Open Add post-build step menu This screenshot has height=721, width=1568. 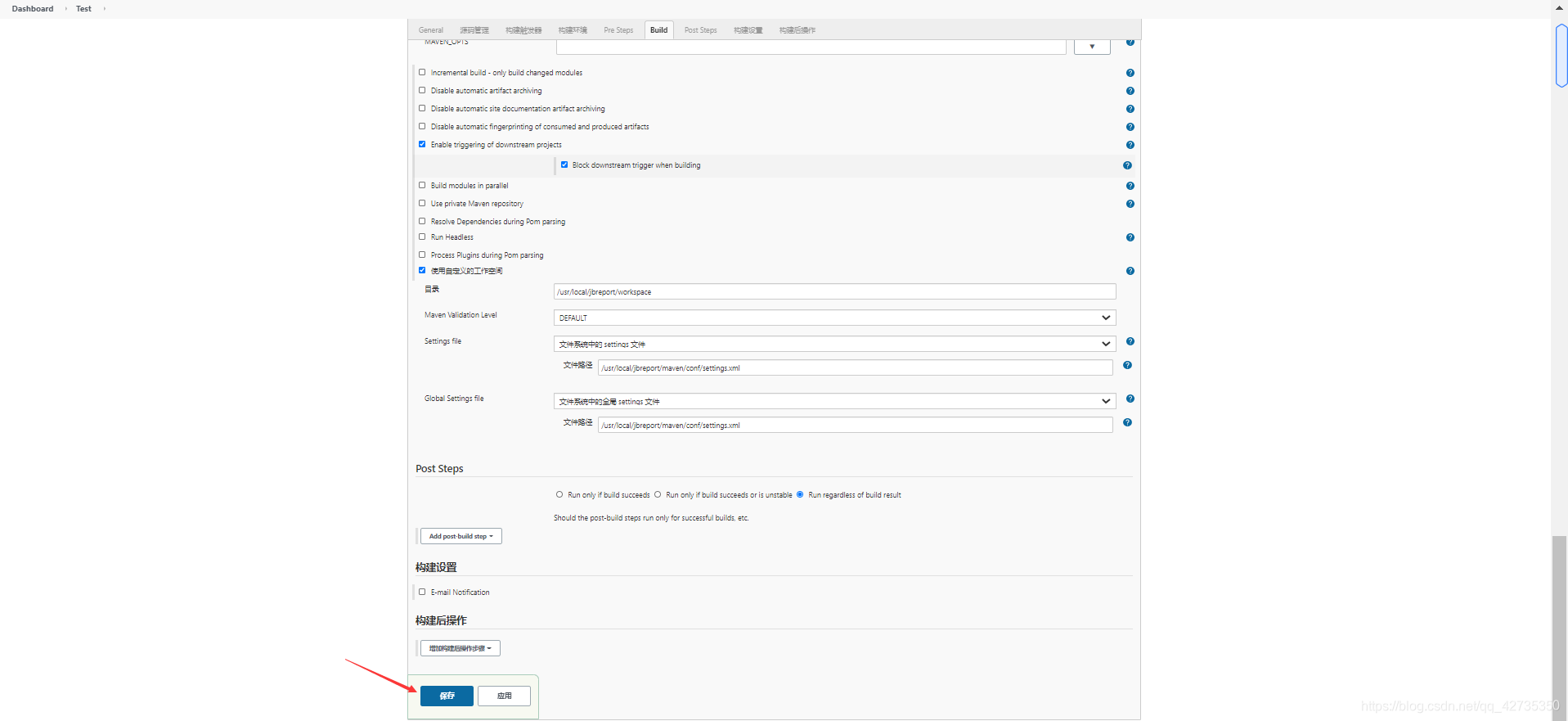pos(461,536)
